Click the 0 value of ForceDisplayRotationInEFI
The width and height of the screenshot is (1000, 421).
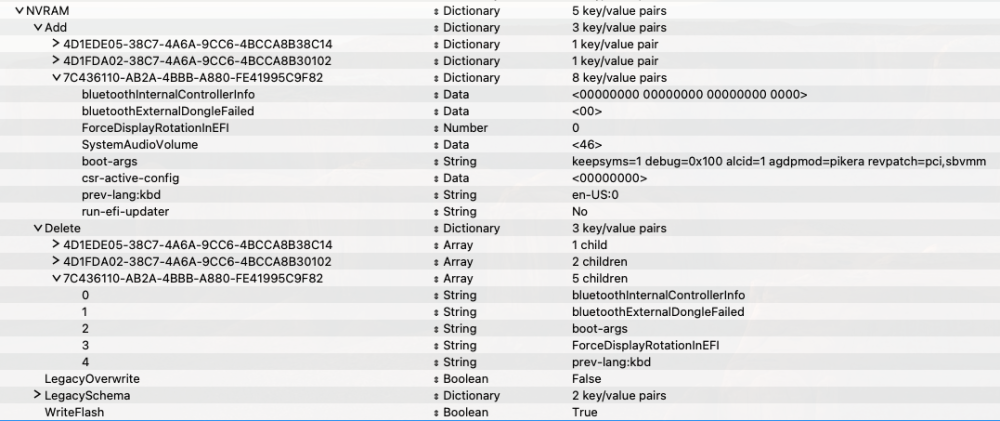click(x=576, y=128)
